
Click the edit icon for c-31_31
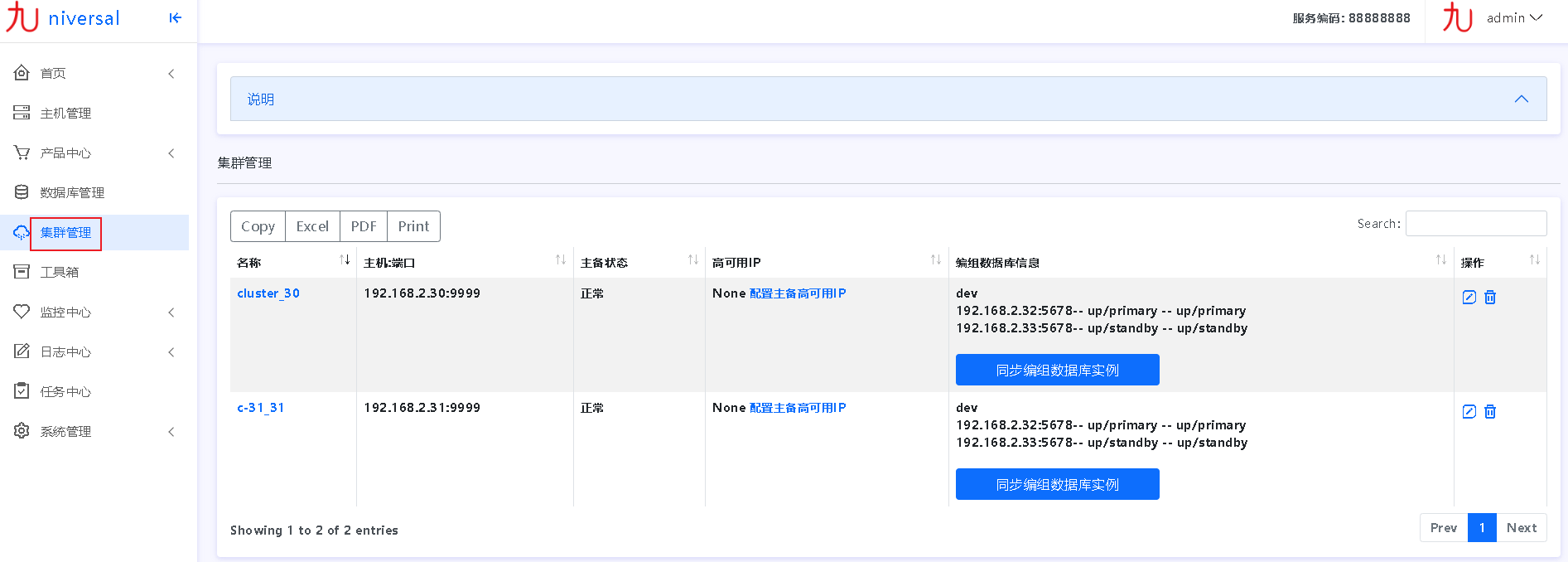[1469, 411]
